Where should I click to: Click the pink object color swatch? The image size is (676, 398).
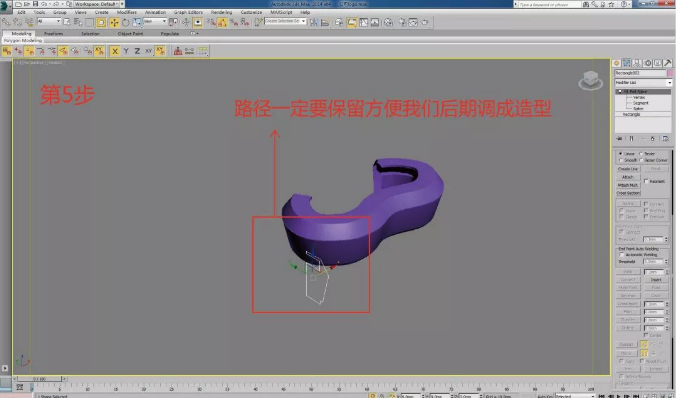[670, 73]
